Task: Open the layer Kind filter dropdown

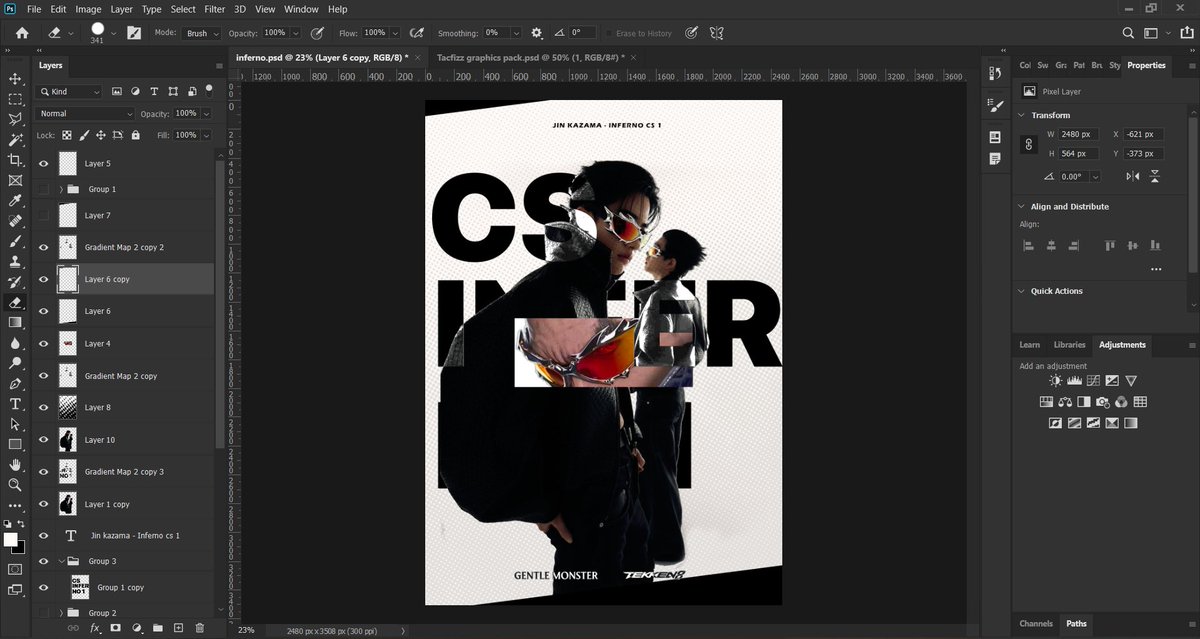Action: coord(68,91)
